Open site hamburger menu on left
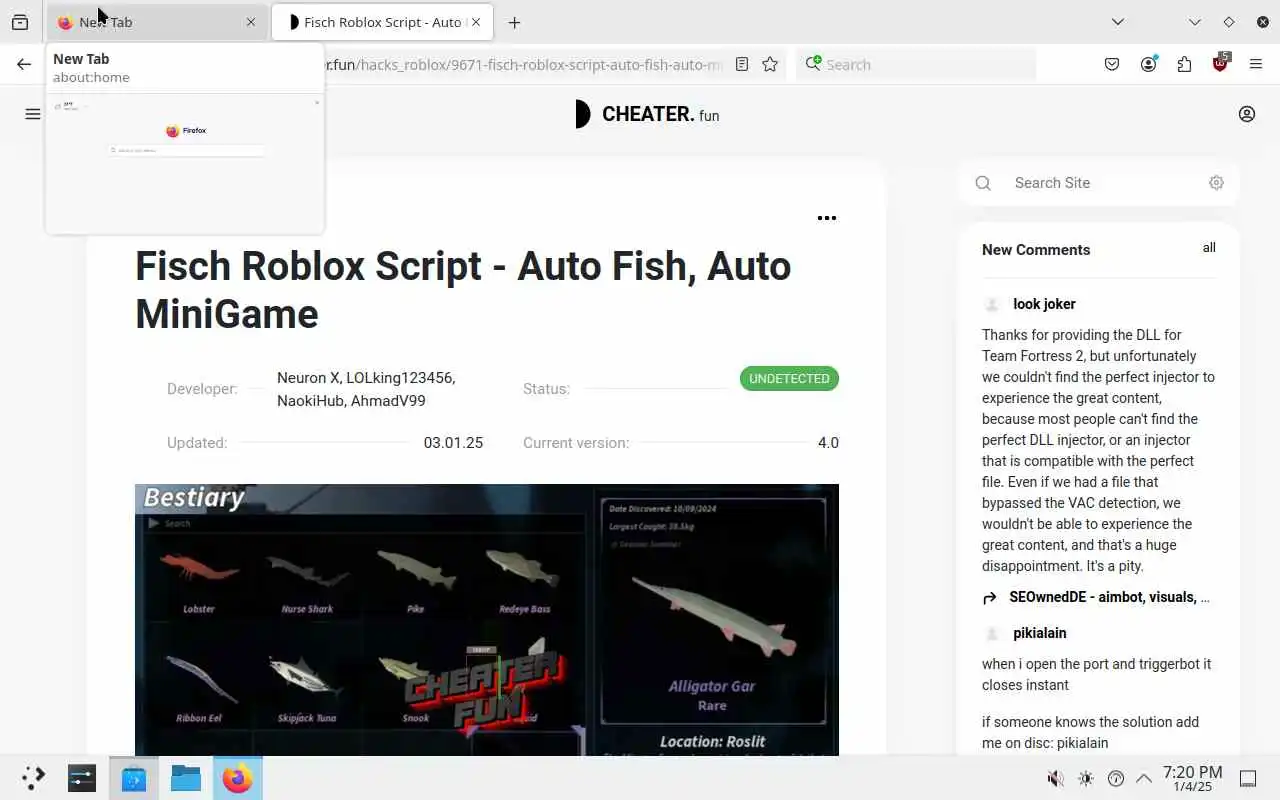This screenshot has width=1280, height=800. click(33, 114)
